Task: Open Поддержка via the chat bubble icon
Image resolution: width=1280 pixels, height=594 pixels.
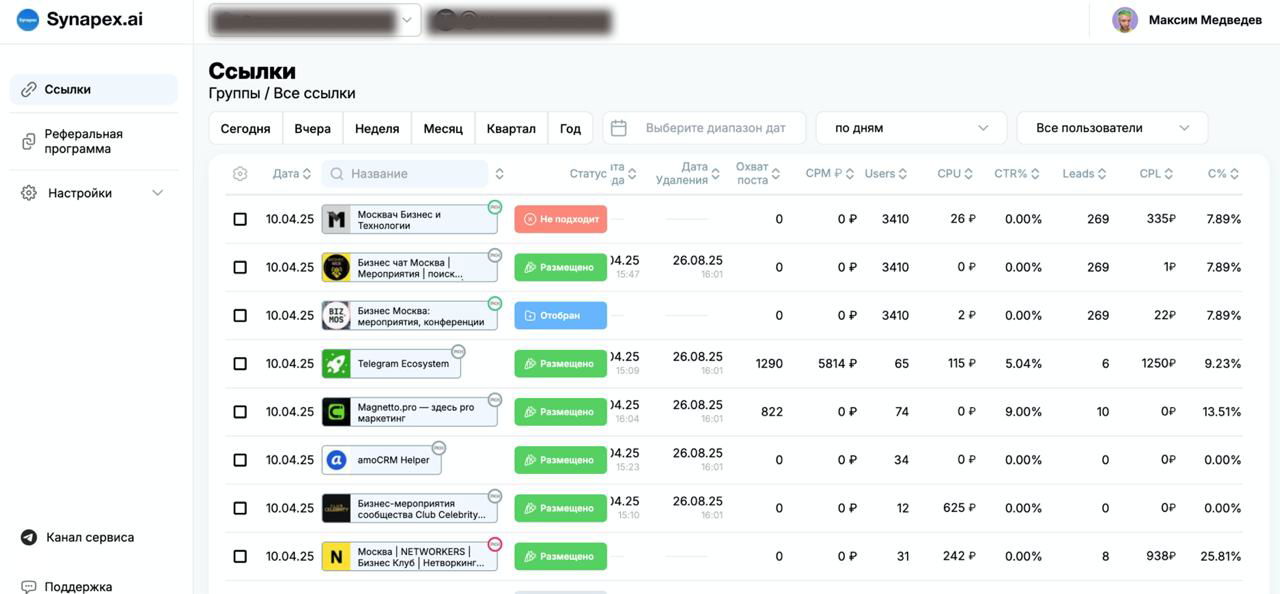Action: tap(28, 585)
